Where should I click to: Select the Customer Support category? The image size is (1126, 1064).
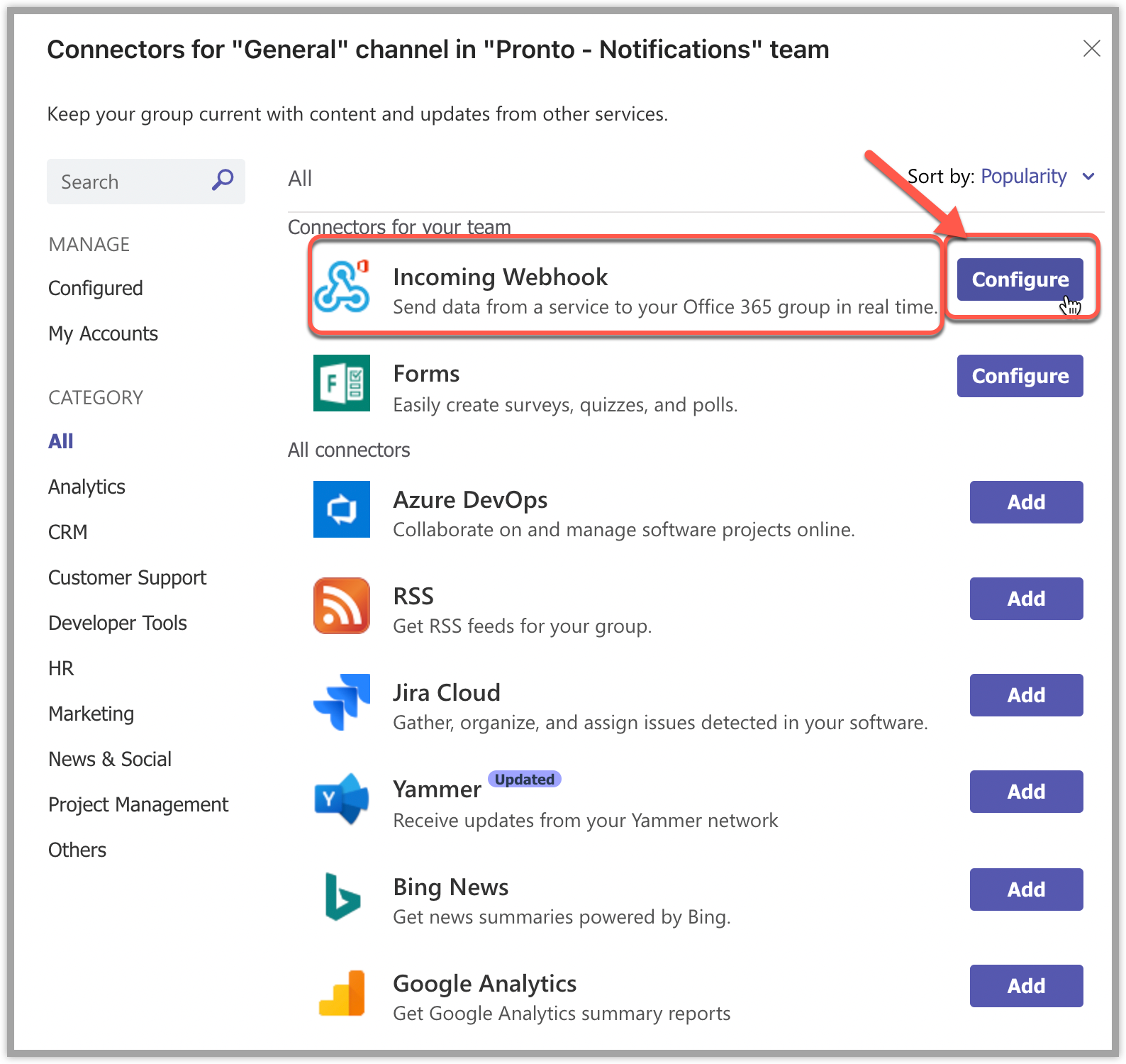coord(128,577)
